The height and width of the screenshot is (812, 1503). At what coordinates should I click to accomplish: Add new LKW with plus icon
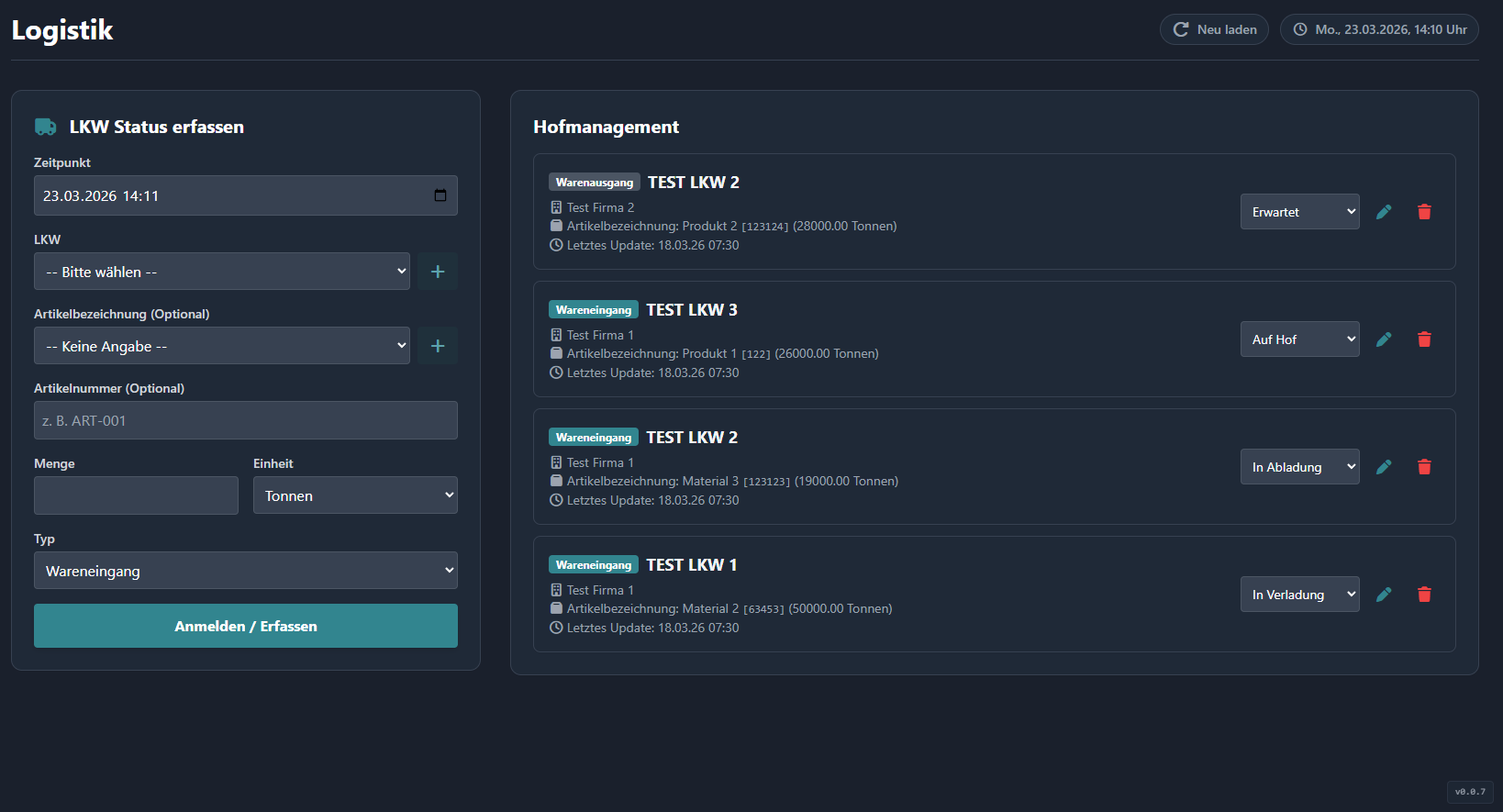click(x=438, y=272)
